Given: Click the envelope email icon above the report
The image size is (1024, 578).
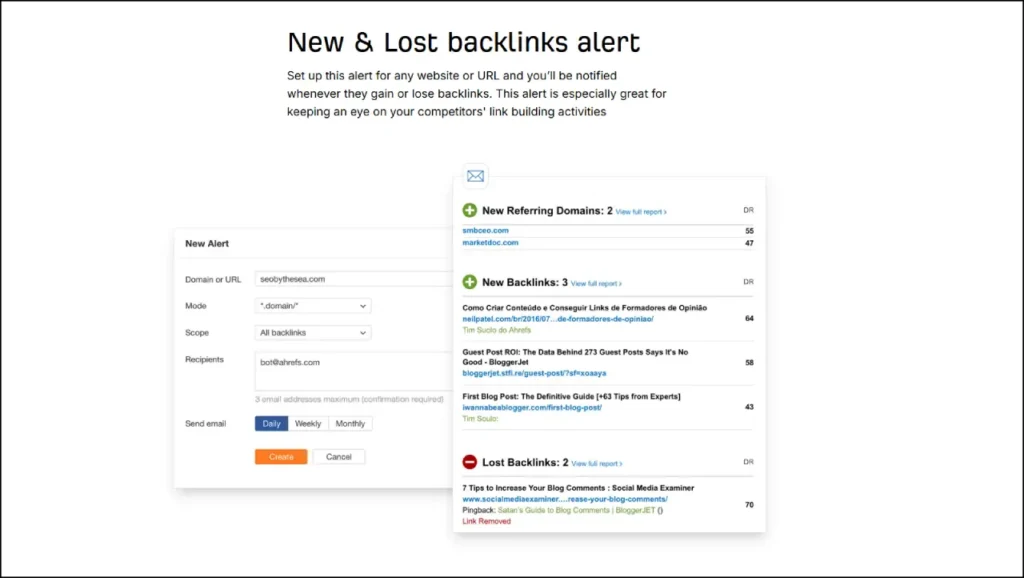Looking at the screenshot, I should [x=474, y=175].
